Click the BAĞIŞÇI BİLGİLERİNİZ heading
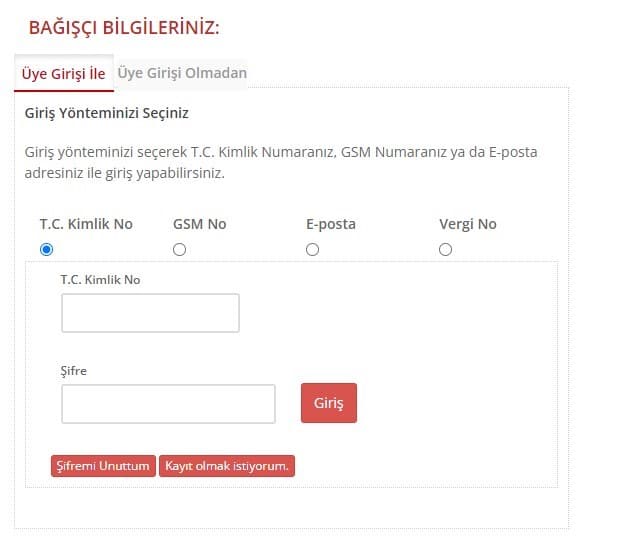The height and width of the screenshot is (547, 638). (x=124, y=27)
